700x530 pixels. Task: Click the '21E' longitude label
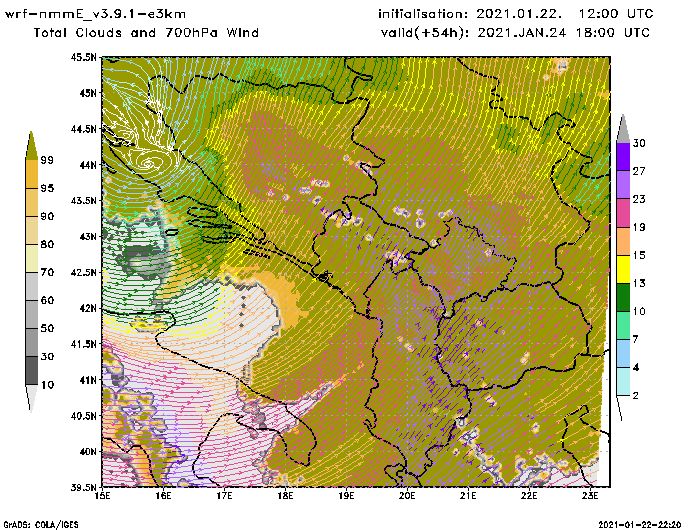(468, 496)
